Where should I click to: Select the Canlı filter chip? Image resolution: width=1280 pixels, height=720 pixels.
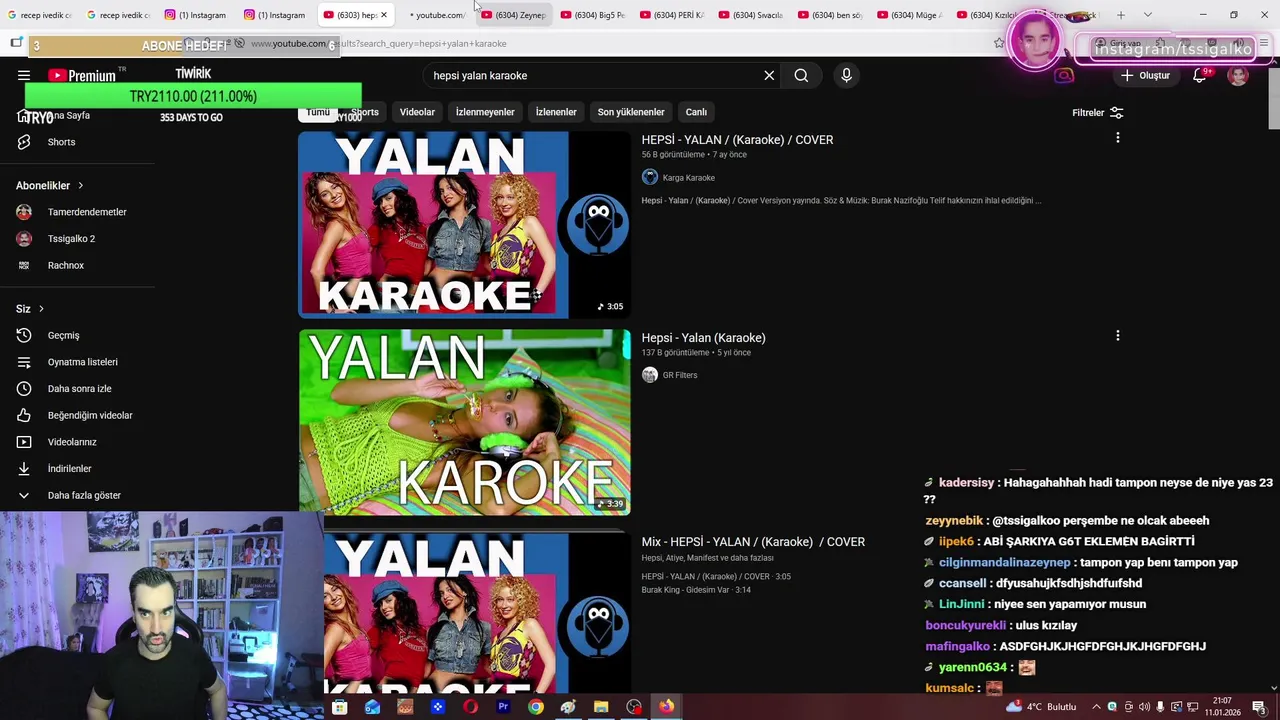[x=696, y=112]
